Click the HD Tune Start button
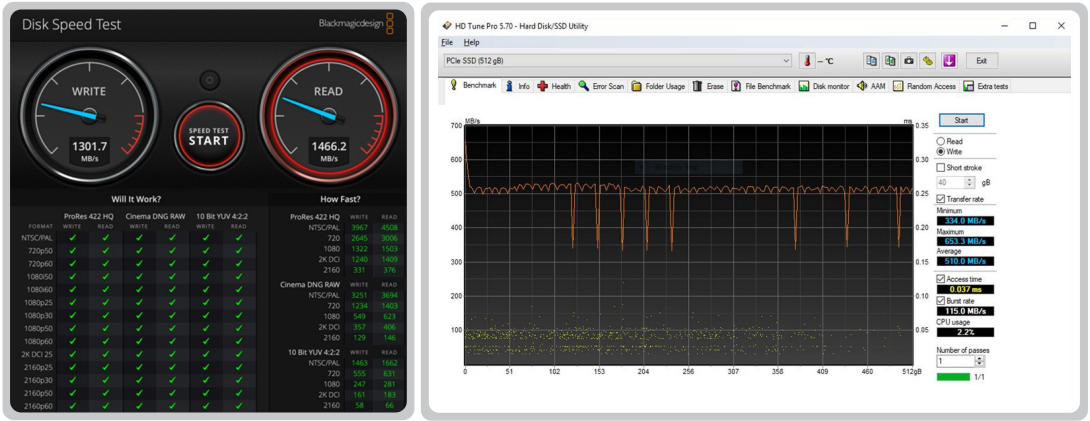1090x421 pixels. tap(961, 120)
